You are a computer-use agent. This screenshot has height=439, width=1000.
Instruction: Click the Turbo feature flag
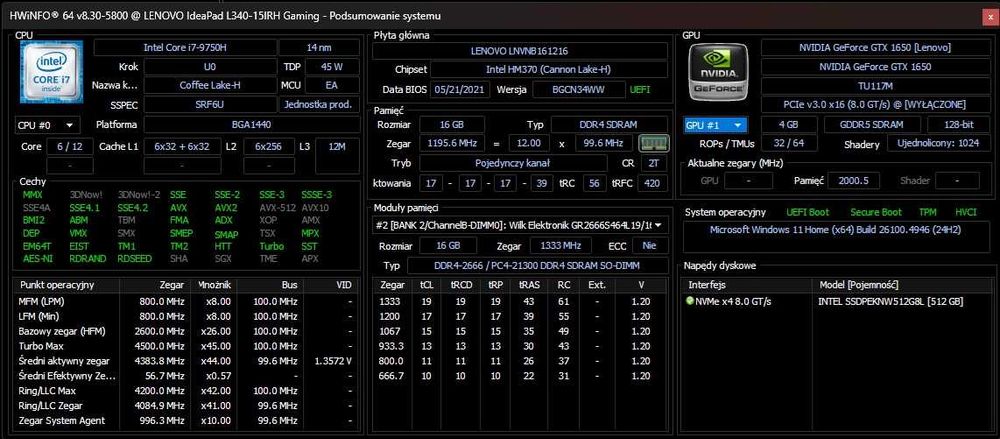point(271,246)
